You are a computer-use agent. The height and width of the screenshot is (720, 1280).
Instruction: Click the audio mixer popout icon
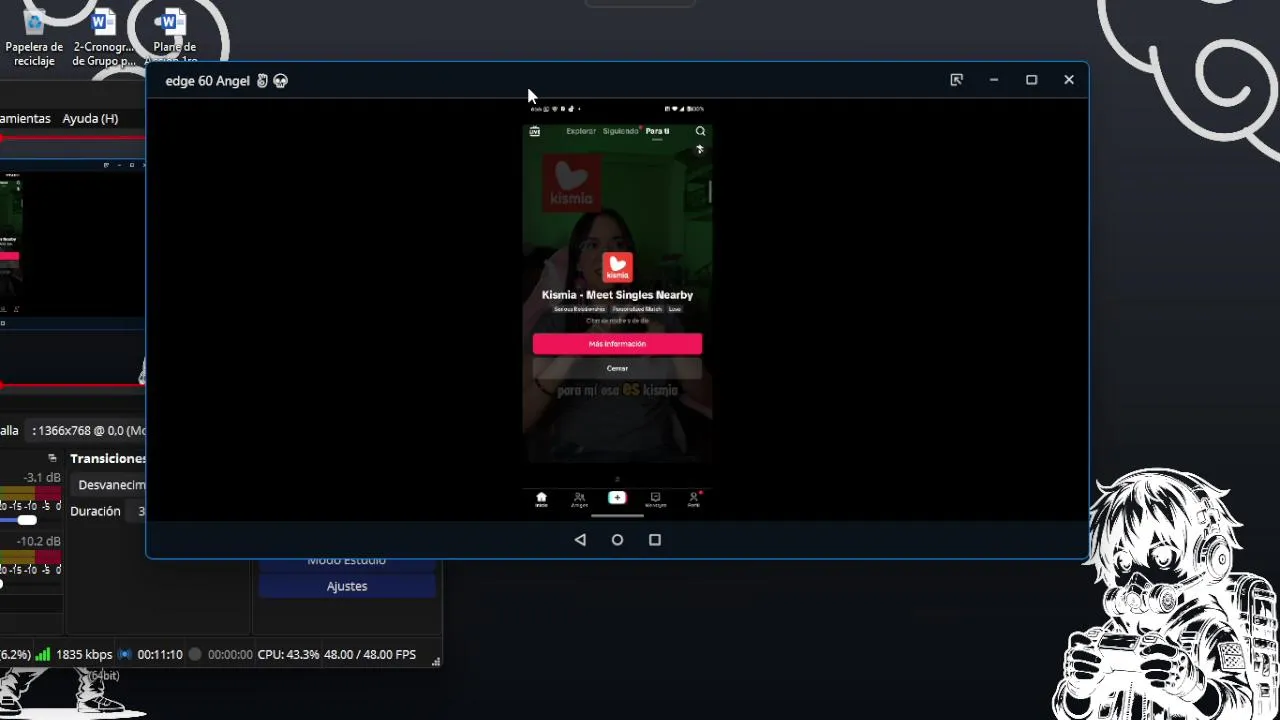[52, 458]
